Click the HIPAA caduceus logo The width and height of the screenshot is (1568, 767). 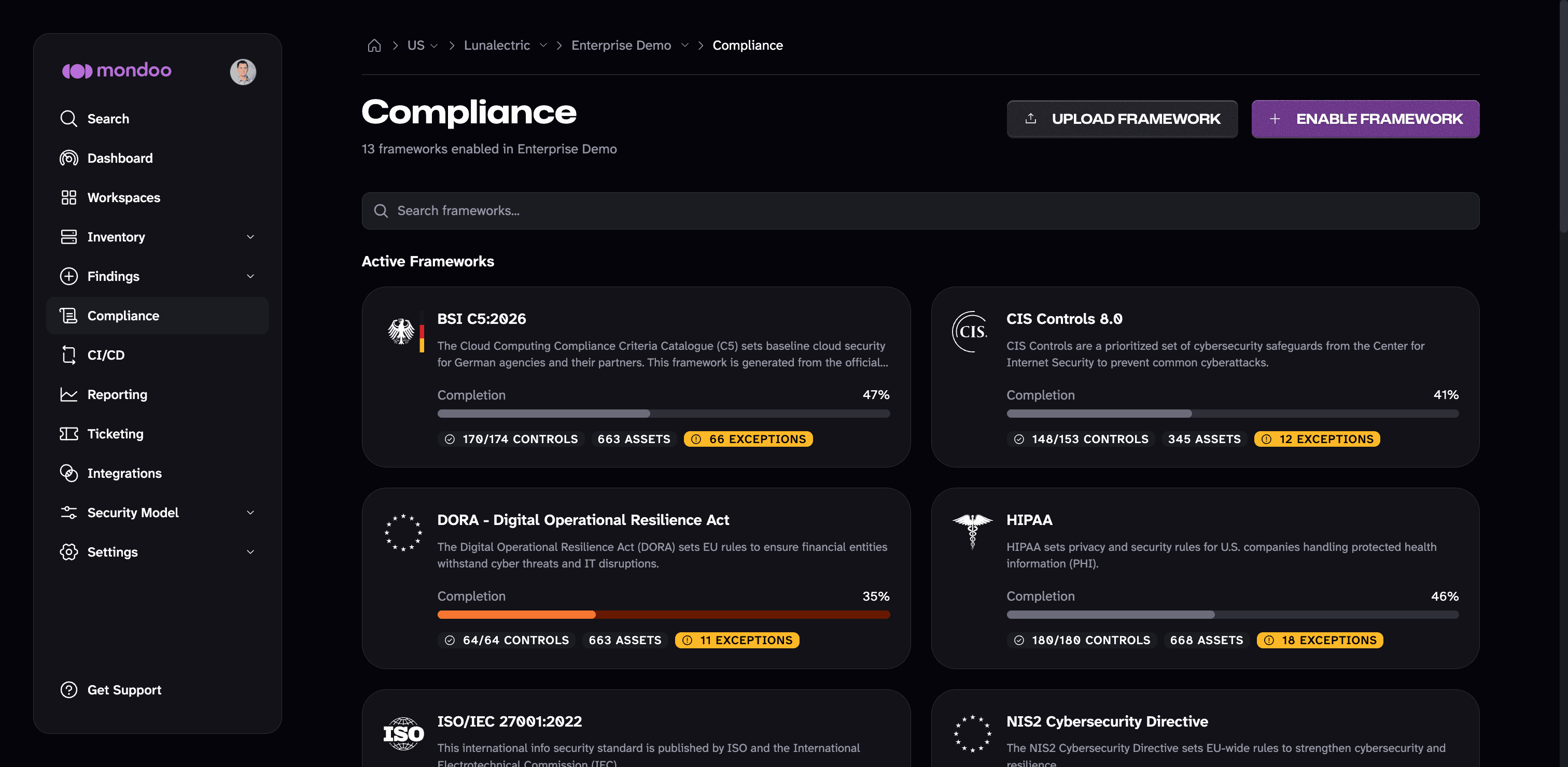(x=972, y=531)
